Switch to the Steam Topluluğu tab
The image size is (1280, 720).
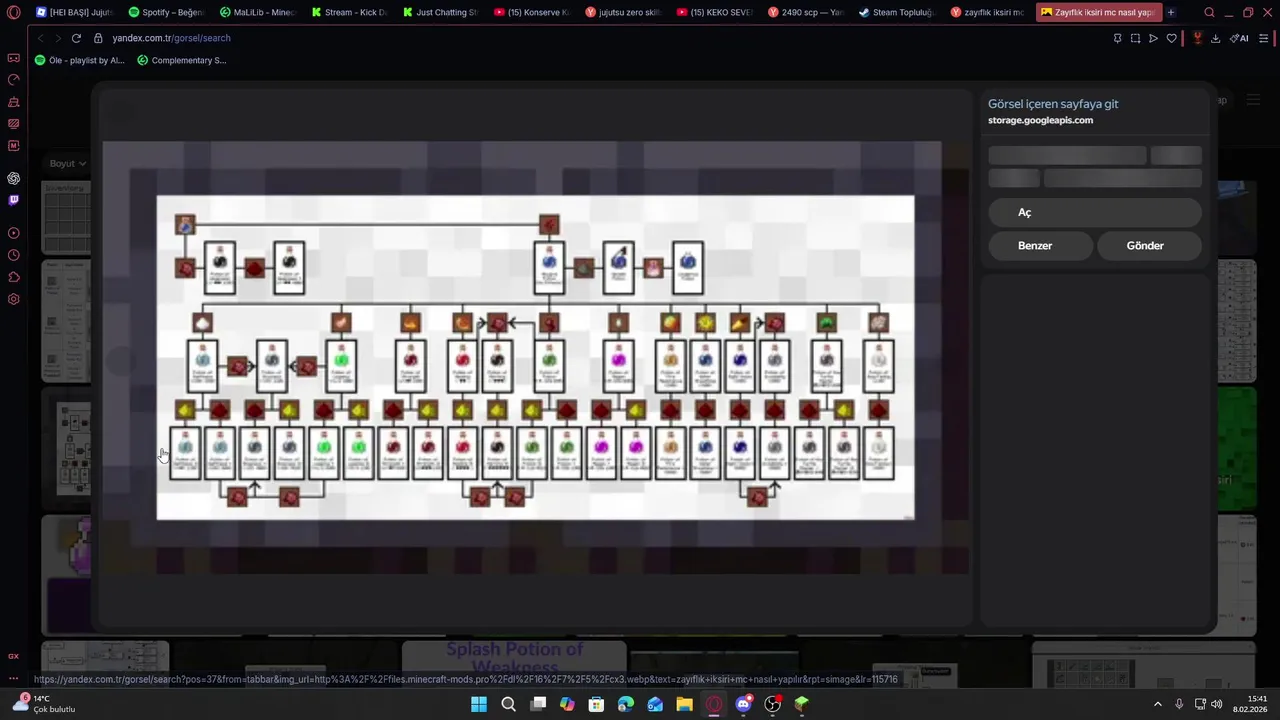point(896,12)
